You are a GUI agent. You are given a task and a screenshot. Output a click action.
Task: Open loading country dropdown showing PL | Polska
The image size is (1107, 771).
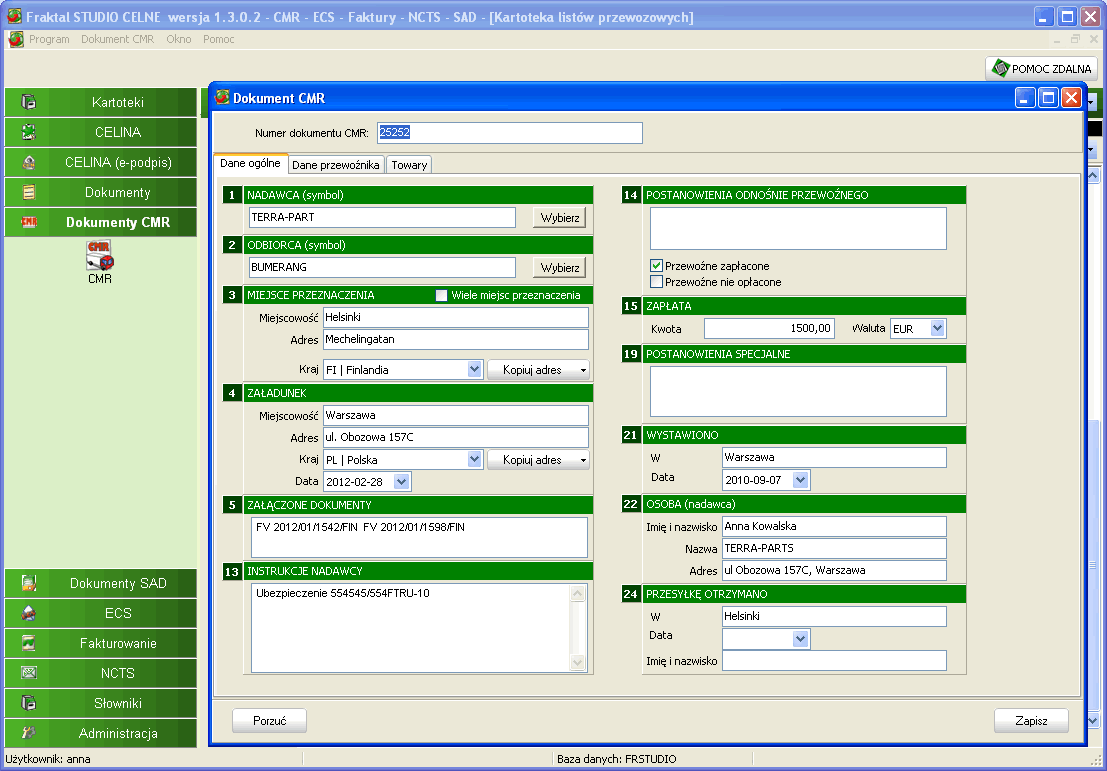click(474, 460)
